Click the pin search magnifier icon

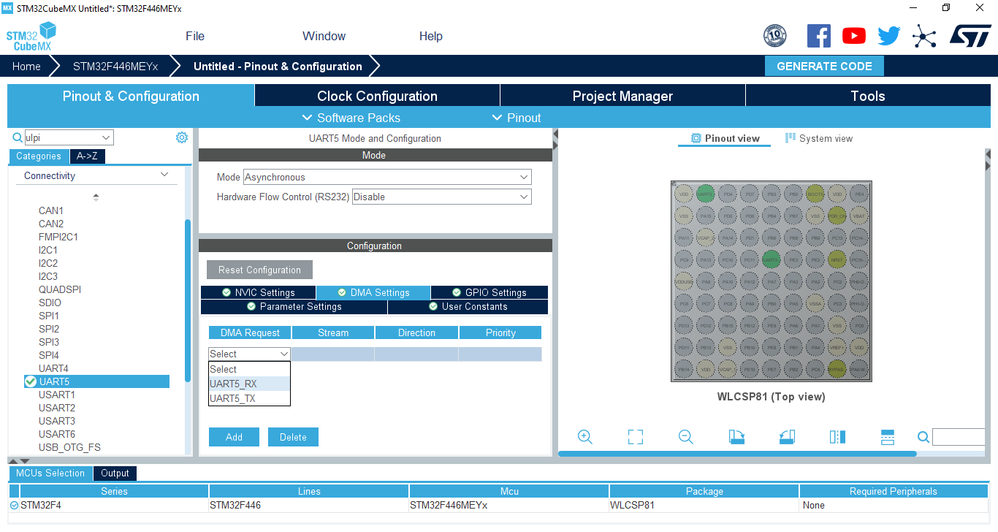click(x=923, y=437)
